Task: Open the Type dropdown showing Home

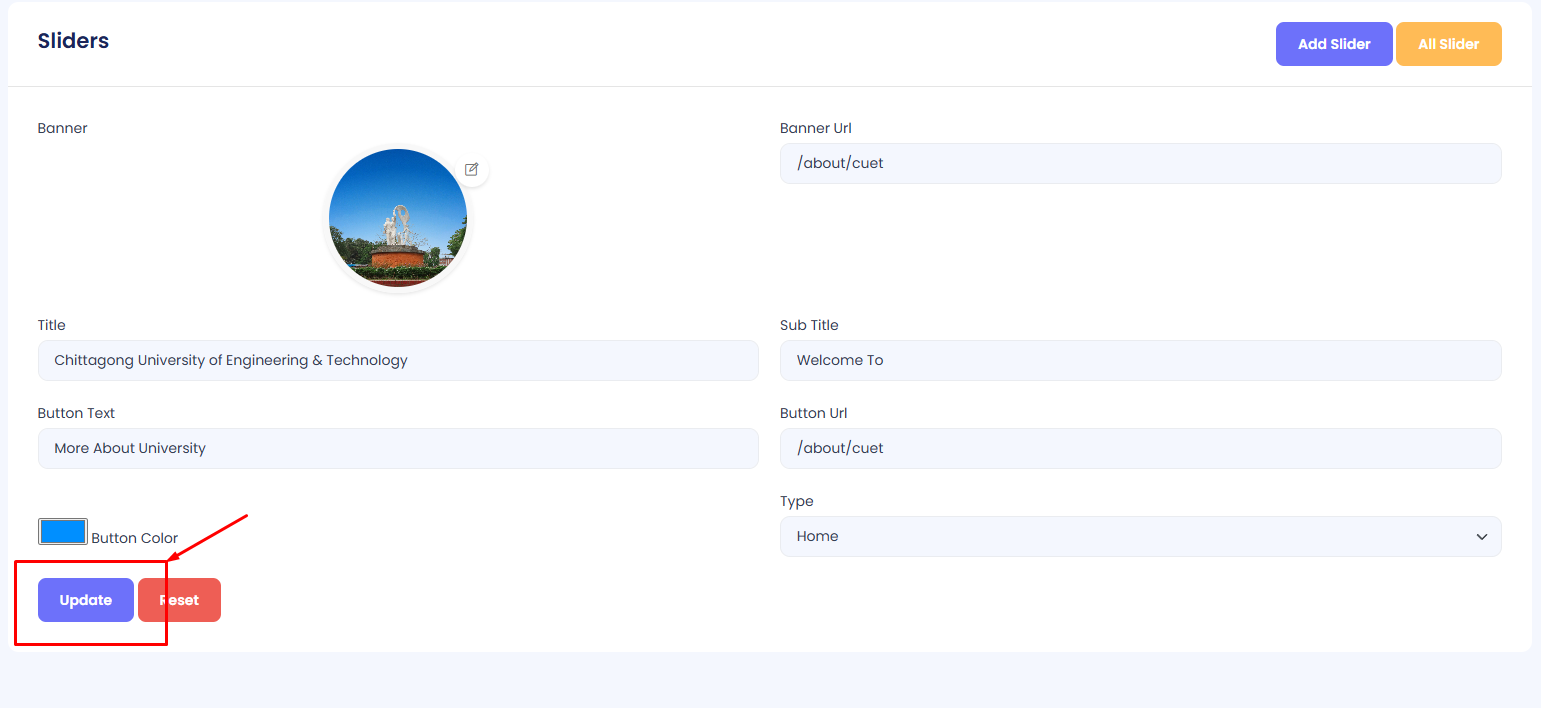Action: pos(1140,536)
